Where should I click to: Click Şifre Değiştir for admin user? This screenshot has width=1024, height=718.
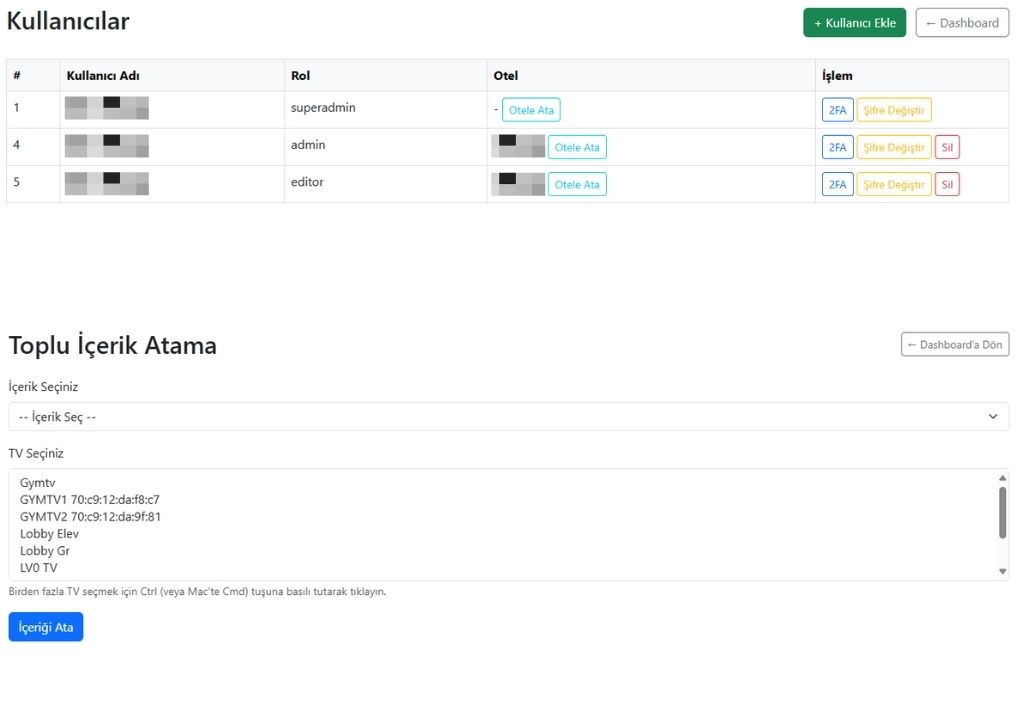[893, 147]
